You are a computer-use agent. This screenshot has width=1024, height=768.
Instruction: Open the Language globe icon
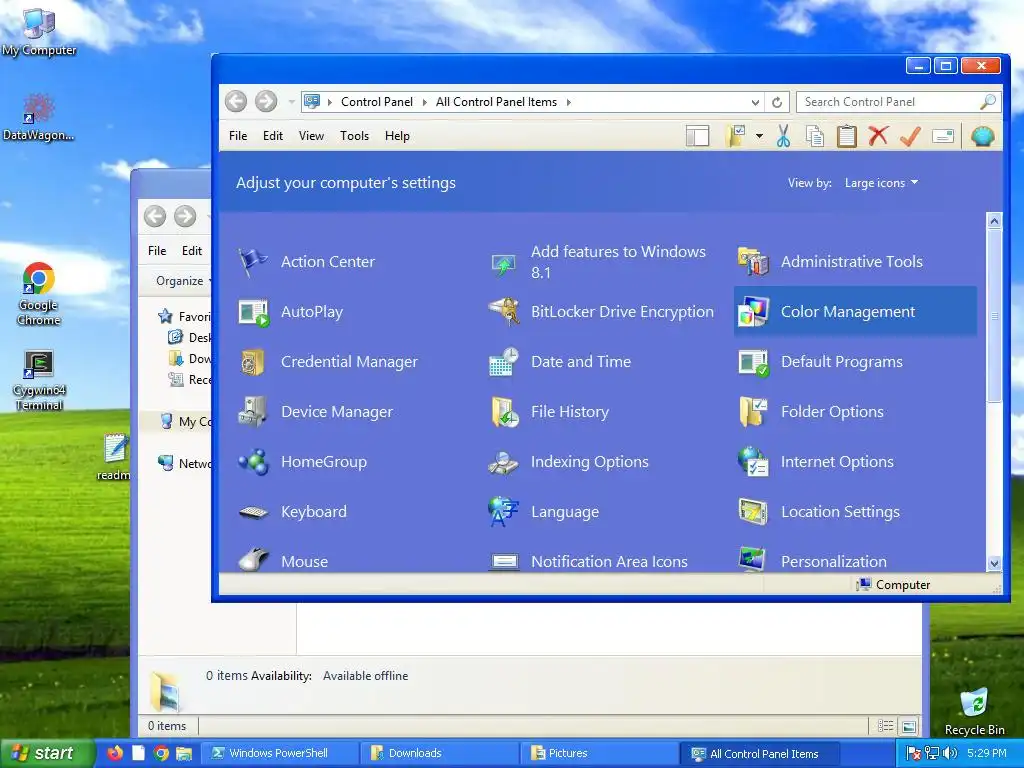pos(503,512)
